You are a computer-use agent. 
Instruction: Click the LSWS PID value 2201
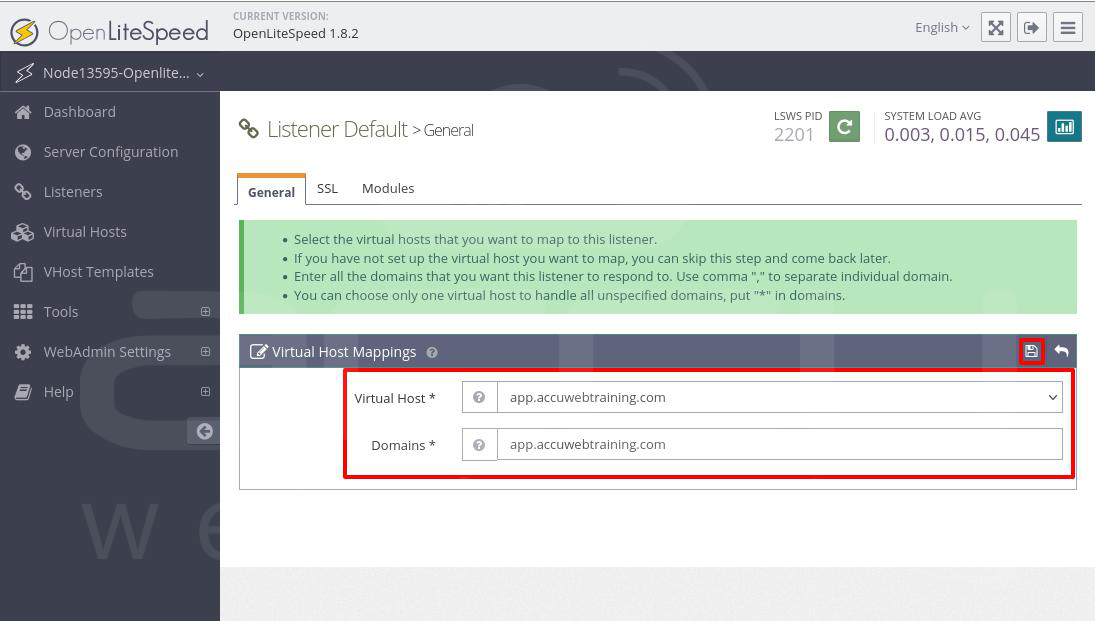[x=793, y=134]
